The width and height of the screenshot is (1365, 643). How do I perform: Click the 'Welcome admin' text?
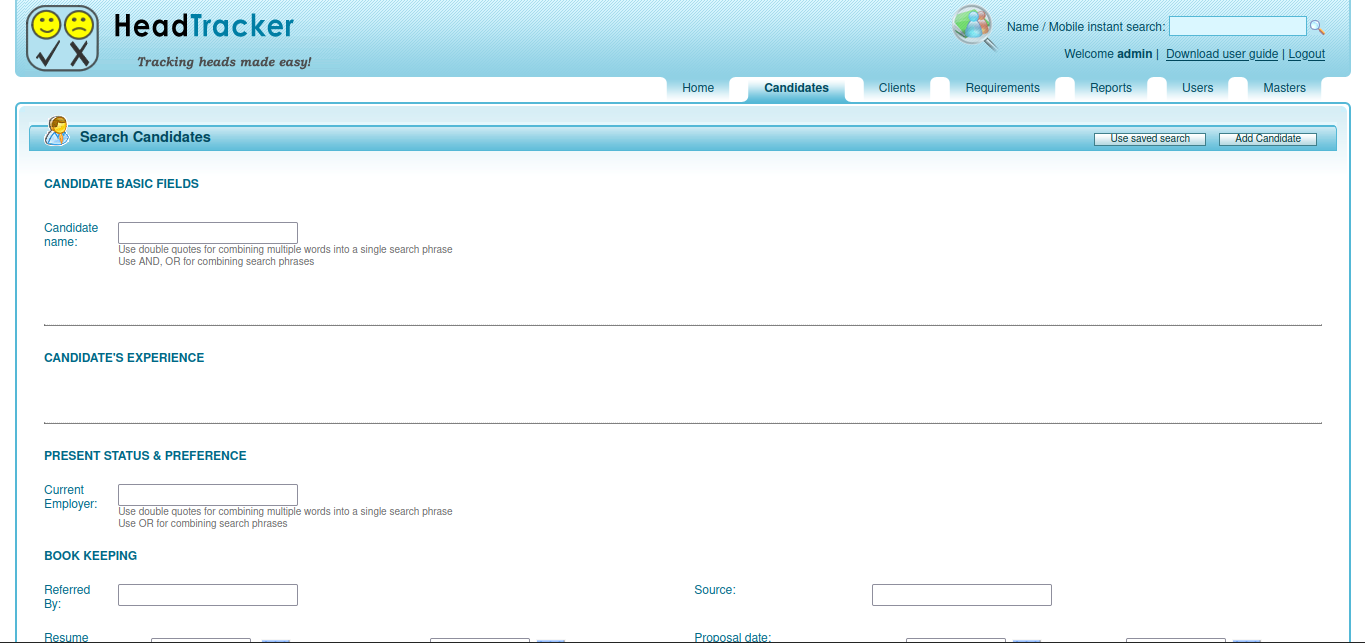(x=1109, y=54)
